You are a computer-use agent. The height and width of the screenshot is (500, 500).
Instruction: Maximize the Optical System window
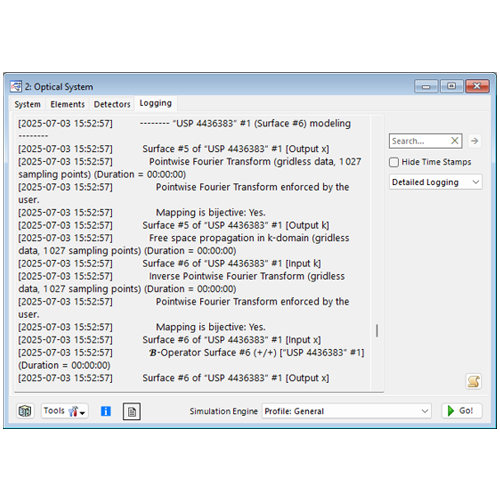tap(452, 86)
